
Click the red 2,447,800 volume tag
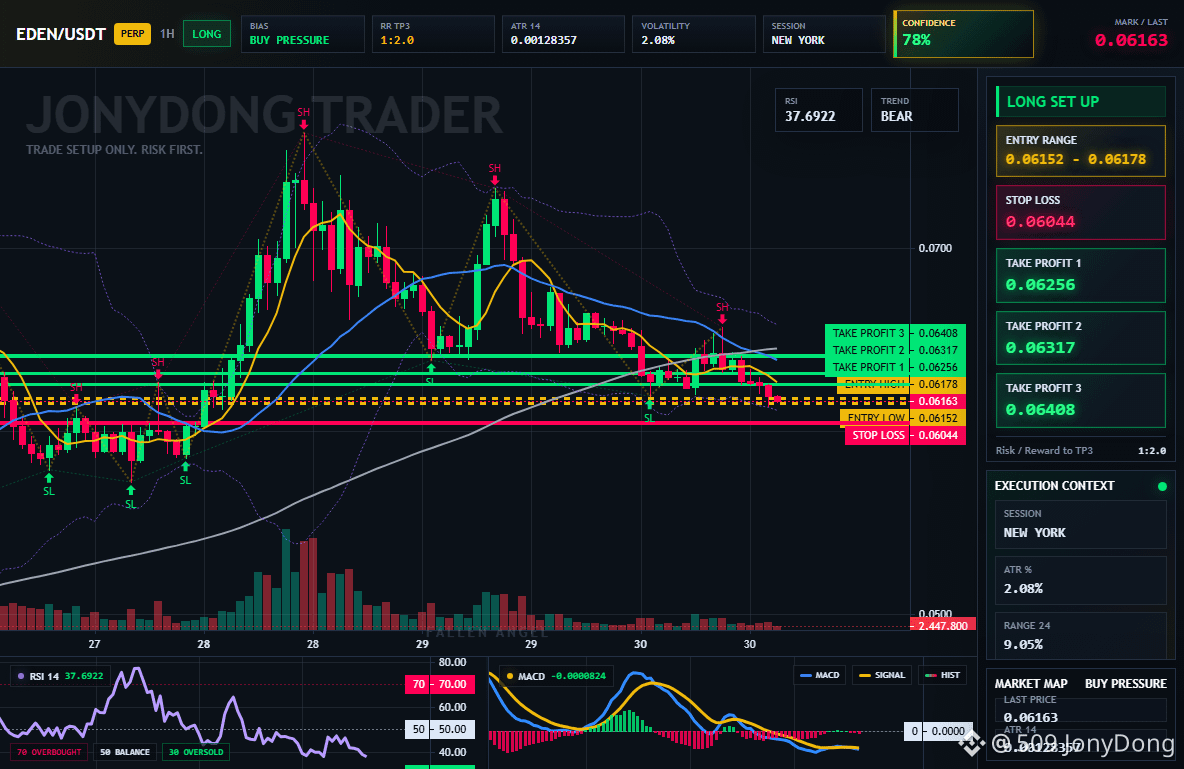(x=943, y=625)
